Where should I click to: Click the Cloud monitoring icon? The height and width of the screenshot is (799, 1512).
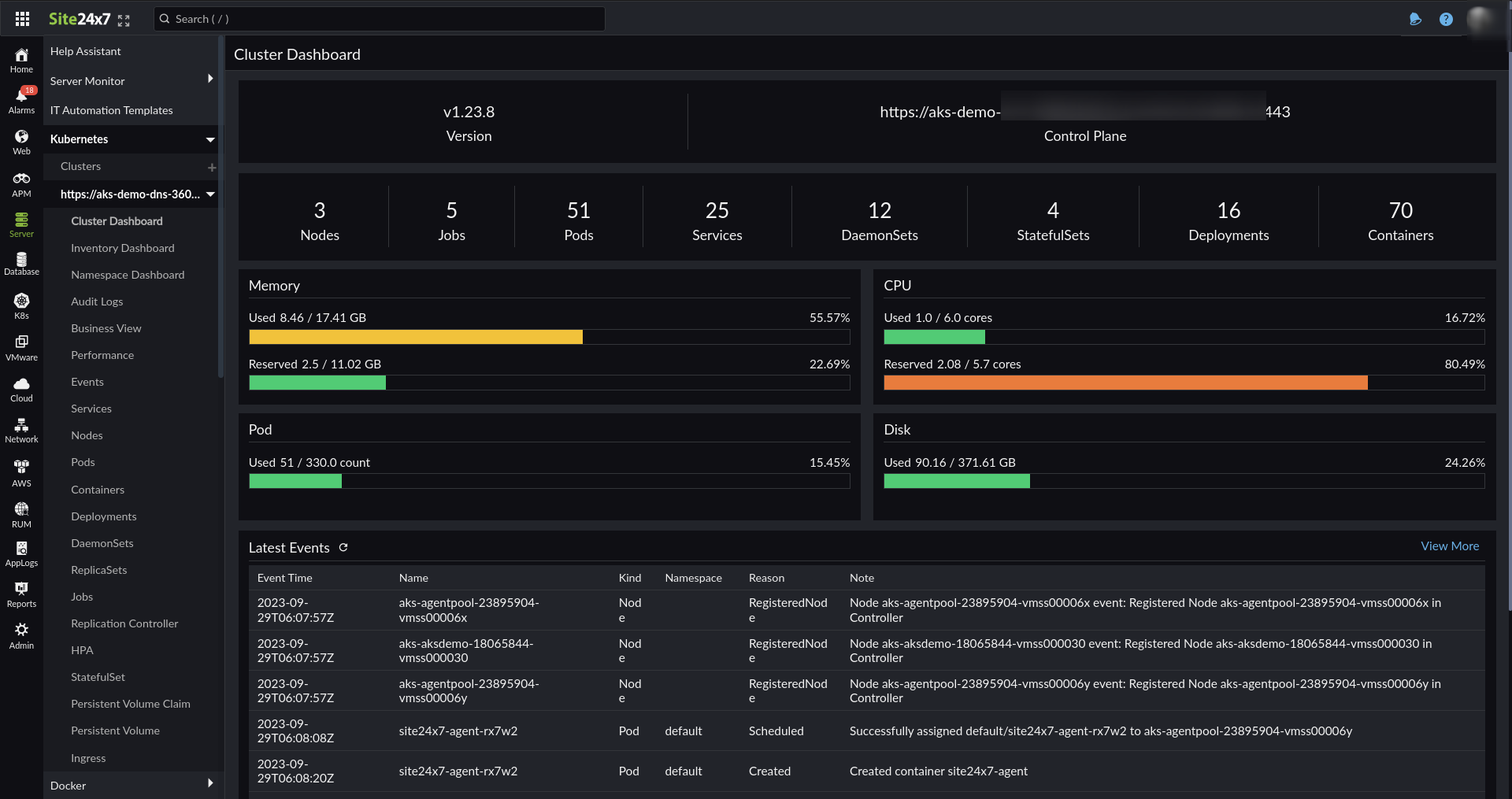click(21, 387)
